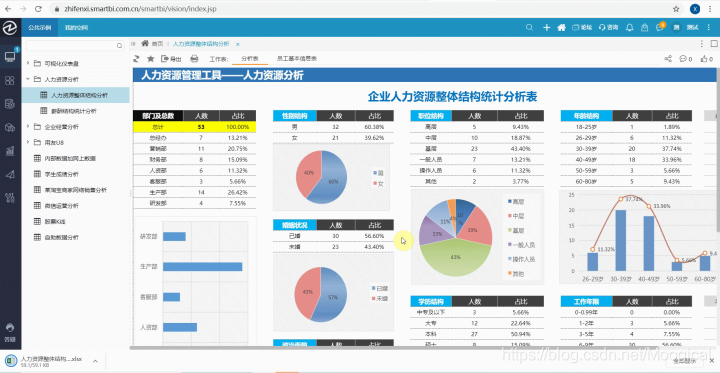The width and height of the screenshot is (720, 373).
Task: Open the tools settings icon in sidebar
Action: [10, 198]
